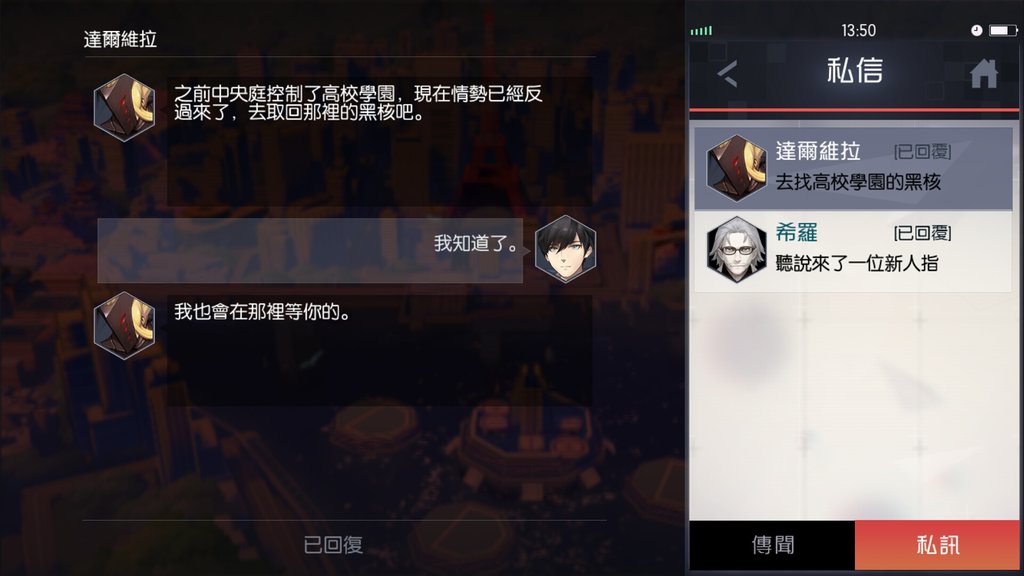Click the 已回覆 label on 希羅 row
The image size is (1024, 576).
coord(922,233)
